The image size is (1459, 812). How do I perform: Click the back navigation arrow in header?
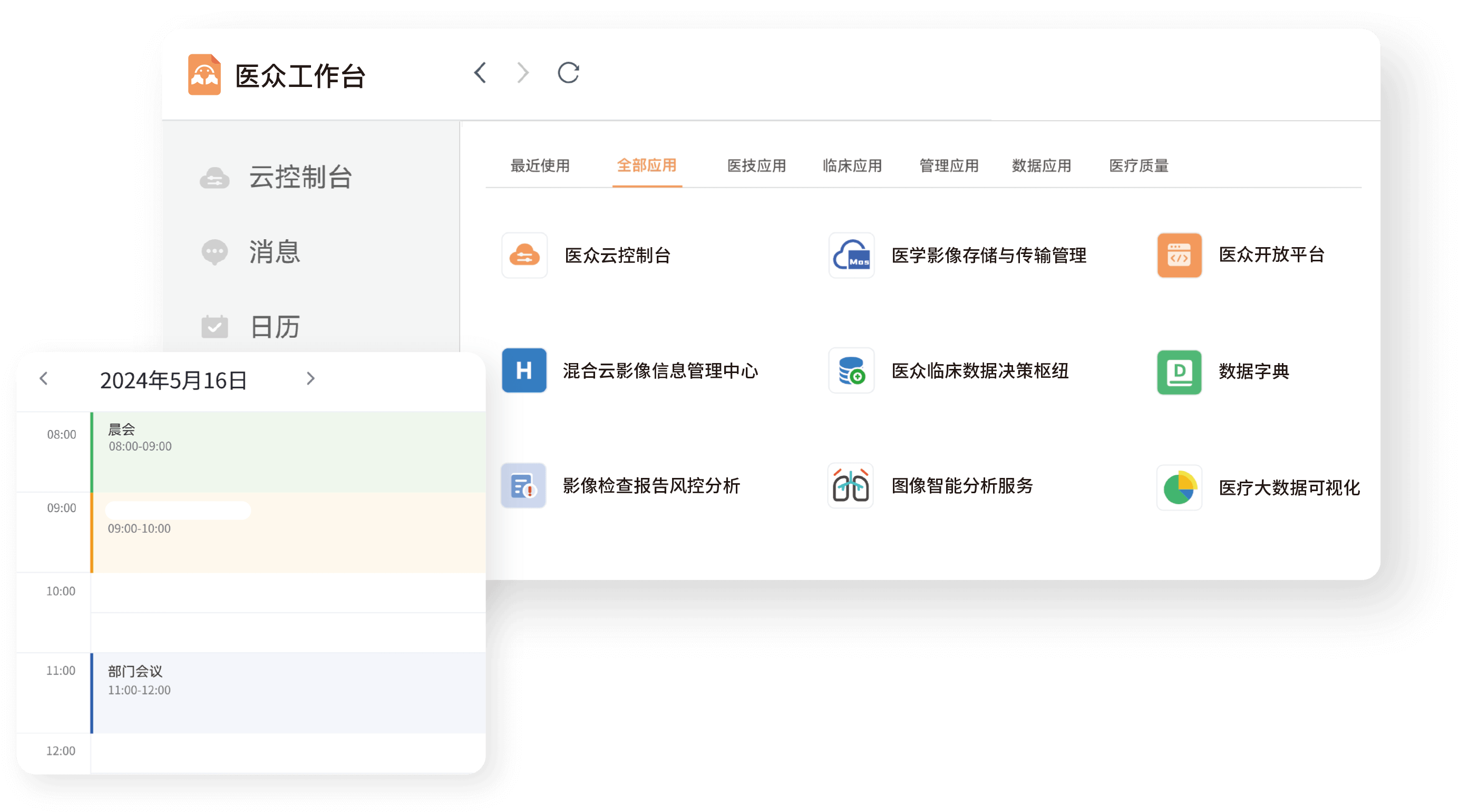click(480, 73)
